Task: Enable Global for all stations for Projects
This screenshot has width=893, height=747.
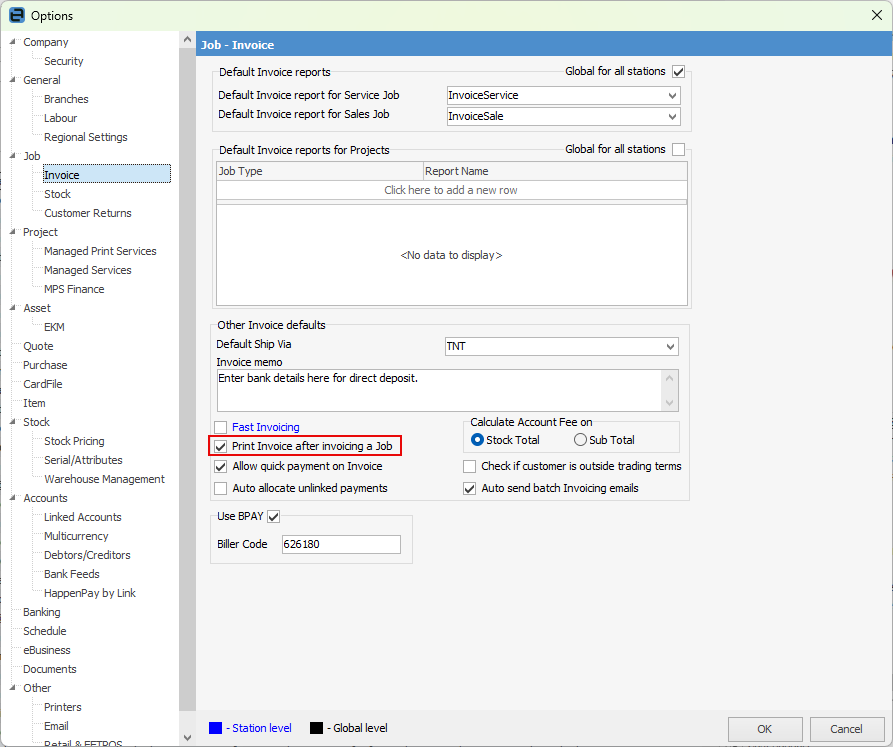Action: pyautogui.click(x=678, y=149)
